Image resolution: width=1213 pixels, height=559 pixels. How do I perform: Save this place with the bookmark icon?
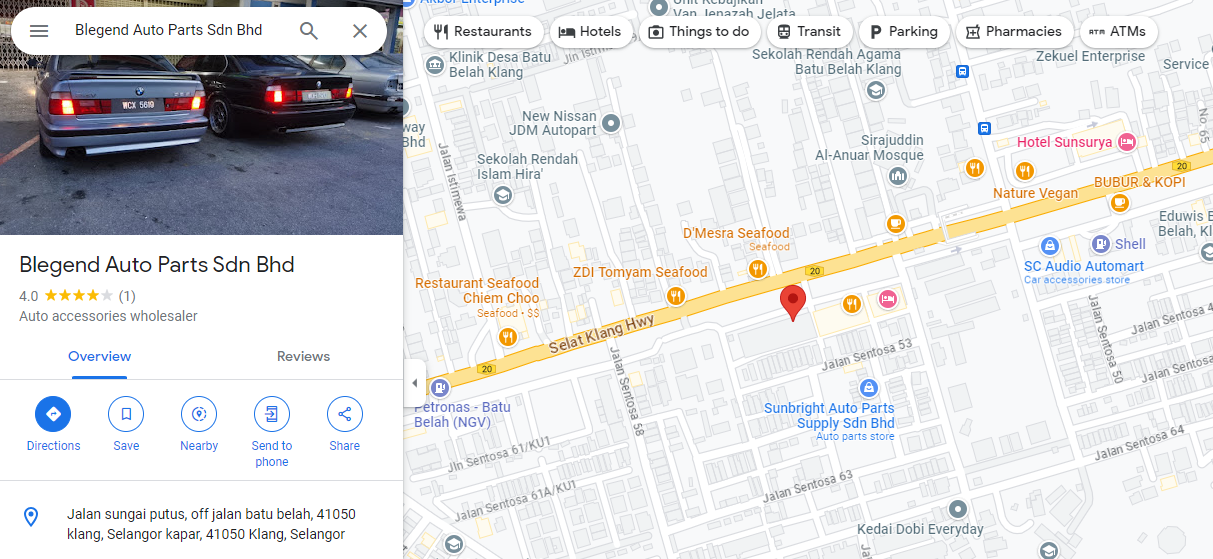(x=126, y=414)
